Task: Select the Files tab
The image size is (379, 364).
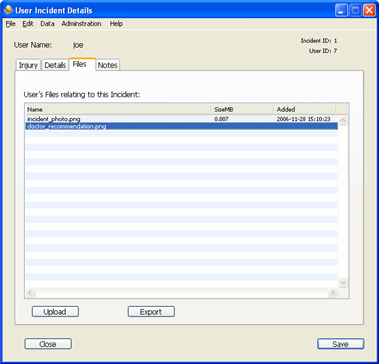Action: click(82, 64)
